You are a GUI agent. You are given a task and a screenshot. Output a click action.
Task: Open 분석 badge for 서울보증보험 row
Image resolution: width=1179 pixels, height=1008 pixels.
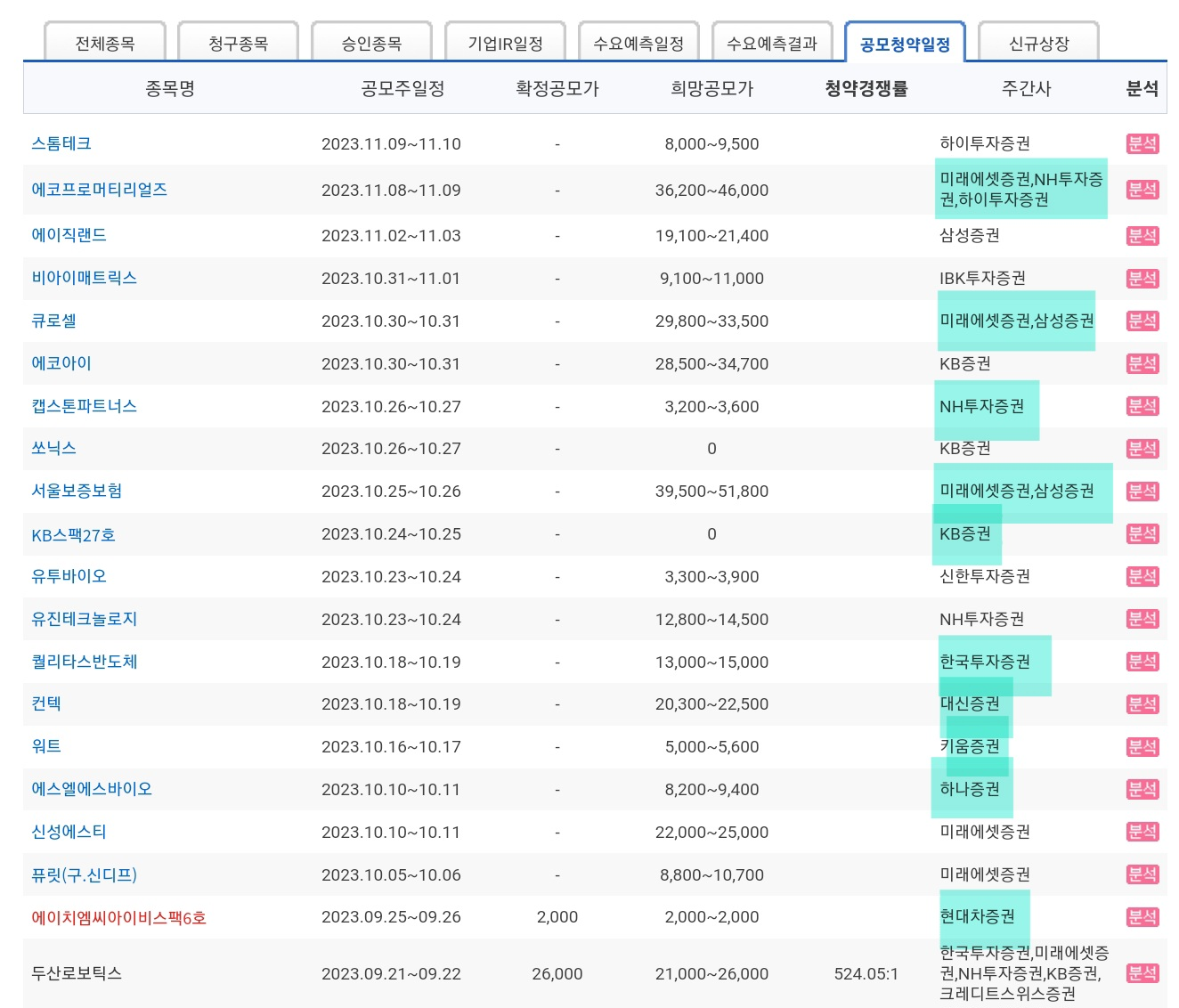coord(1142,492)
